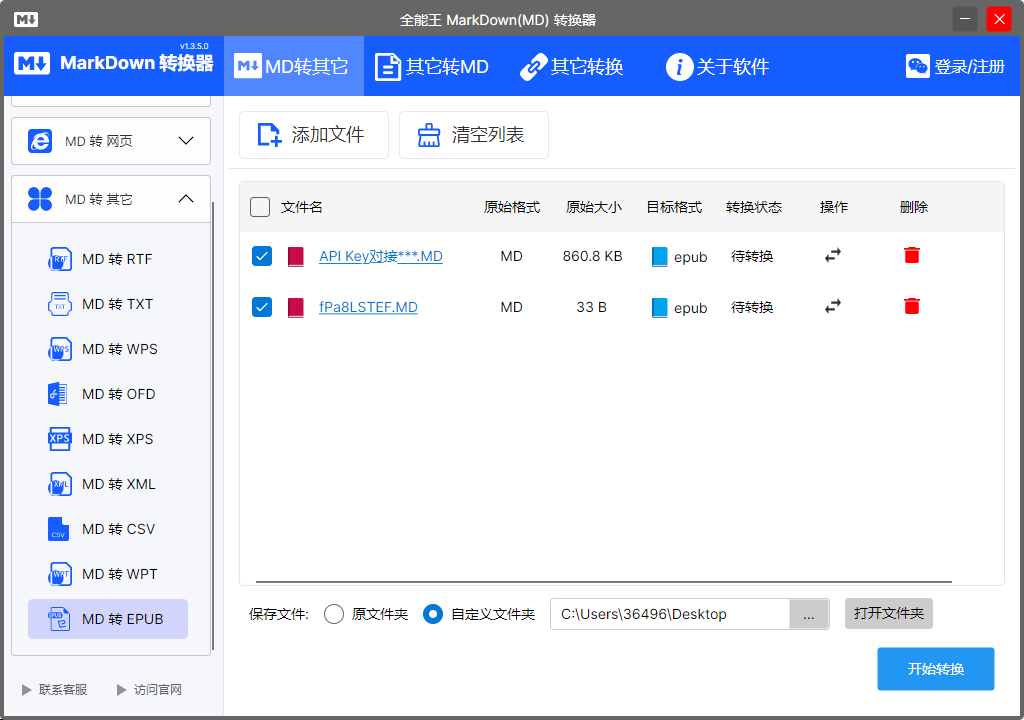Select MD 转 EPUB conversion option

pos(108,619)
